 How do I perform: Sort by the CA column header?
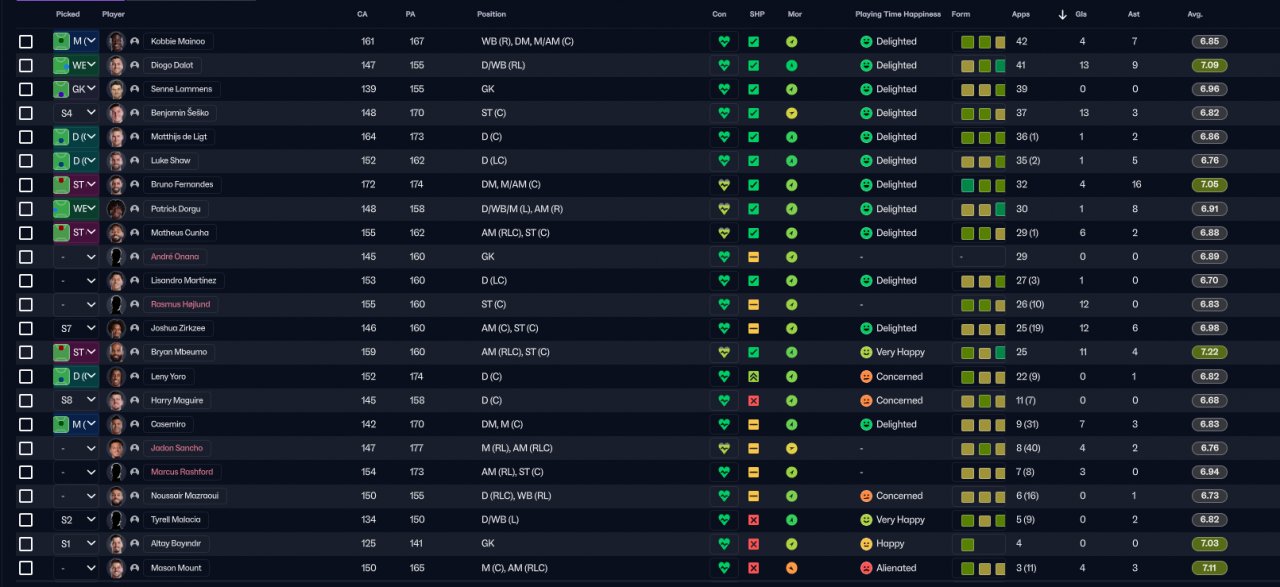[362, 15]
